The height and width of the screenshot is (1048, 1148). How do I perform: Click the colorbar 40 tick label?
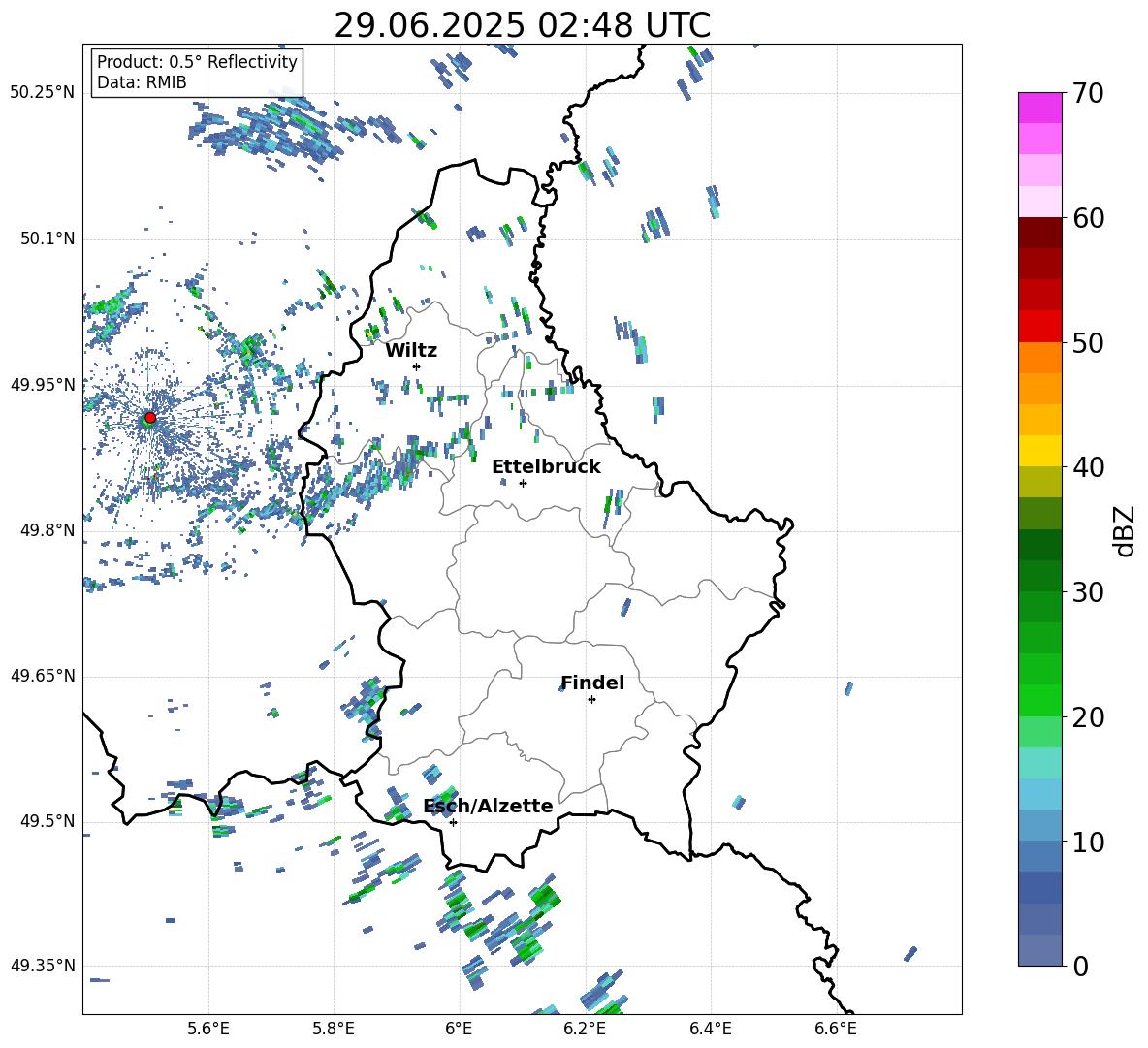point(1089,467)
